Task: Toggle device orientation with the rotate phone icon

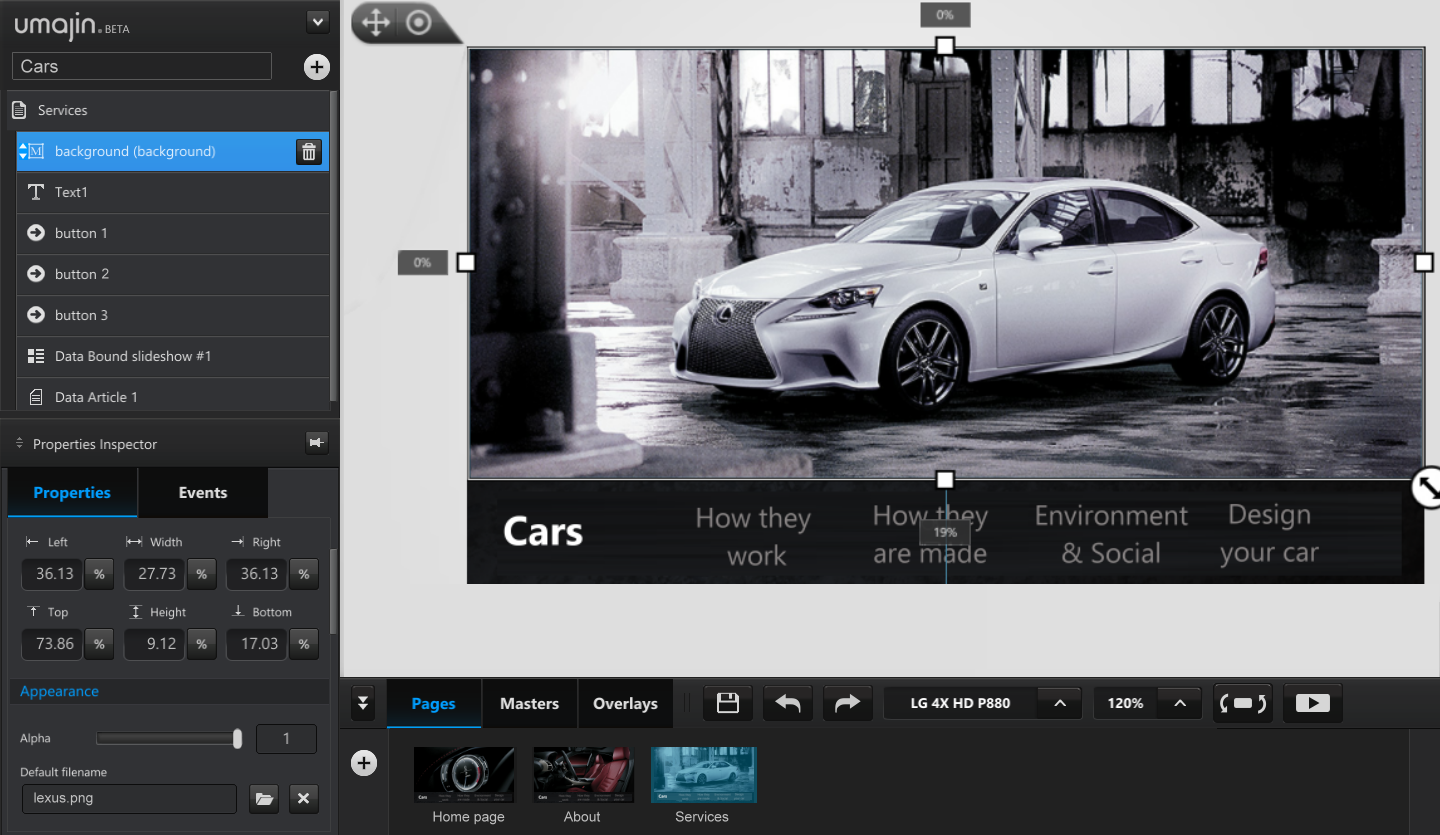Action: [1243, 702]
